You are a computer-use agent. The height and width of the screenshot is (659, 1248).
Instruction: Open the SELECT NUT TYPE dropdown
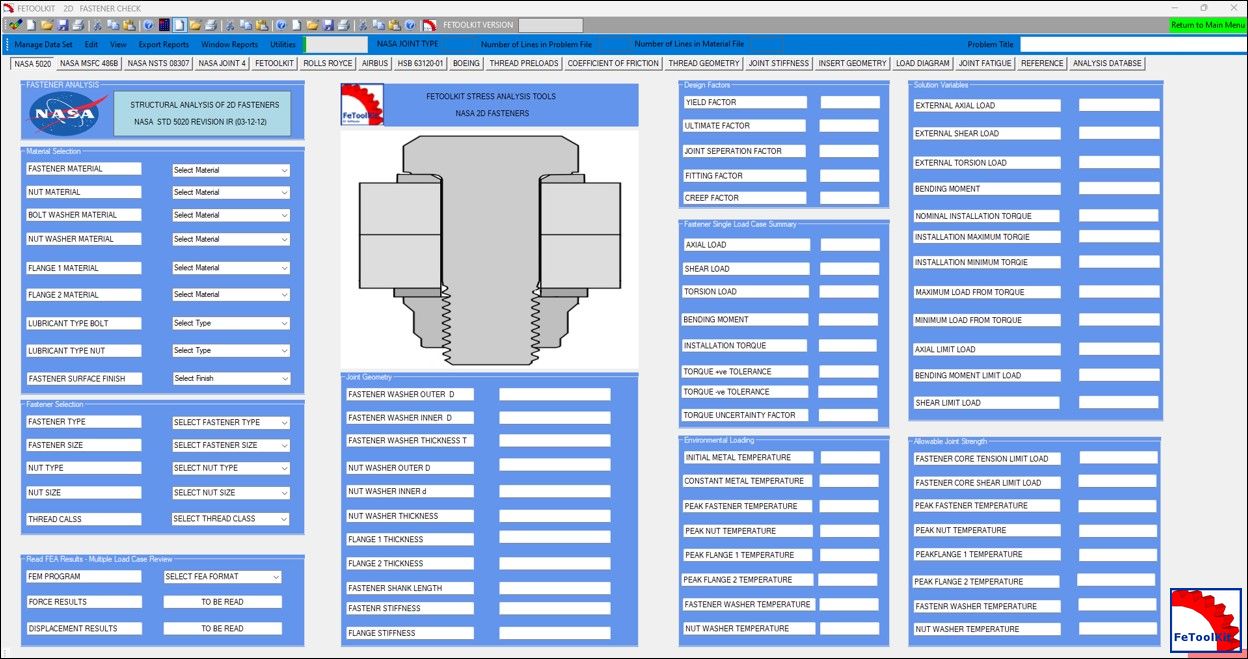(x=231, y=468)
